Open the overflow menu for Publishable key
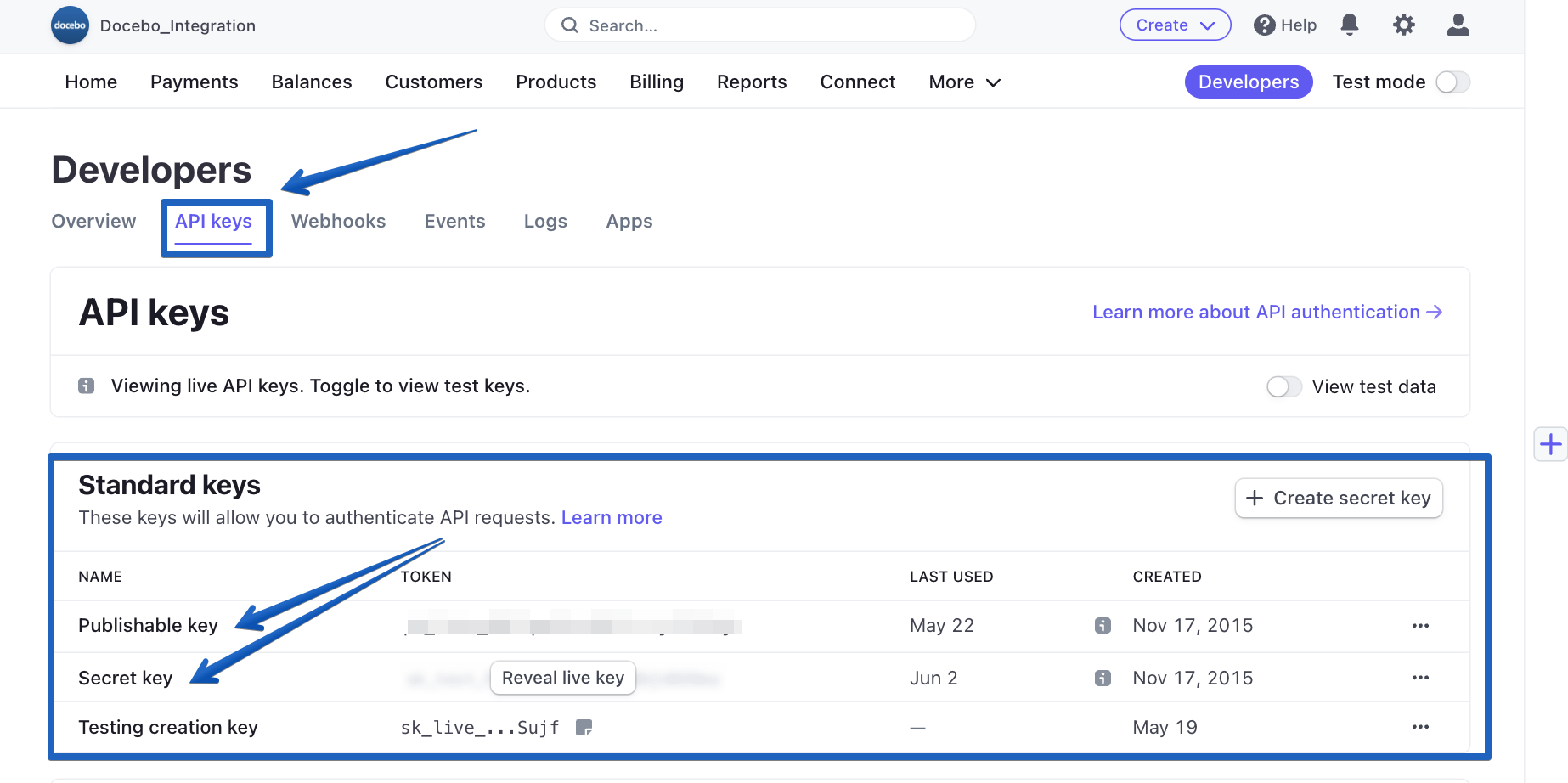This screenshot has height=783, width=1568. click(1421, 625)
